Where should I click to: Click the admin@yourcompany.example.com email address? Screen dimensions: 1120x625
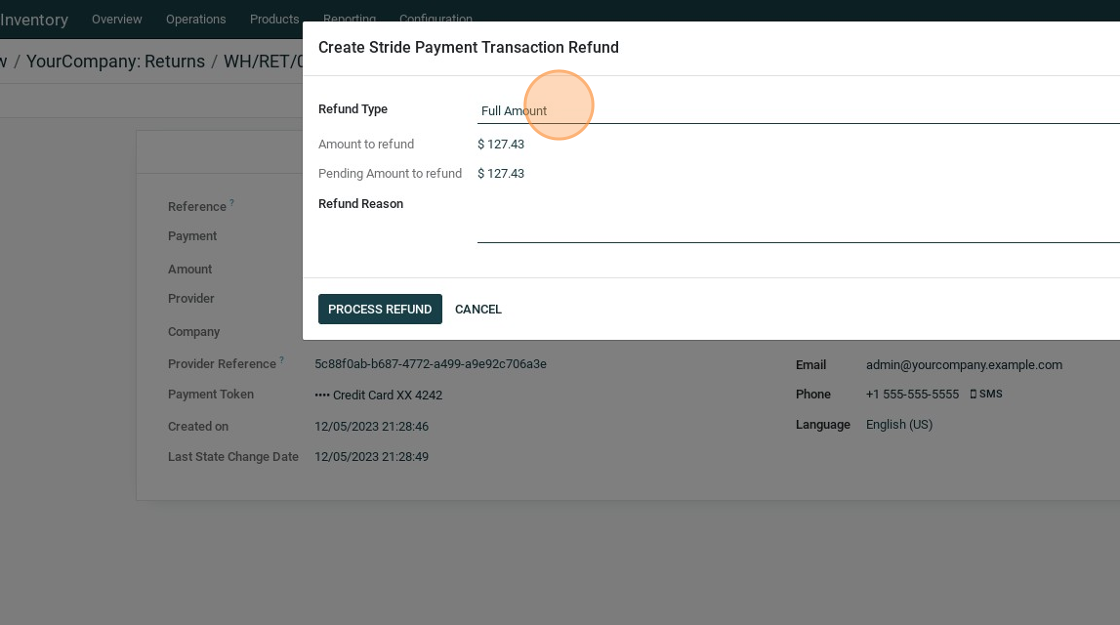(963, 365)
